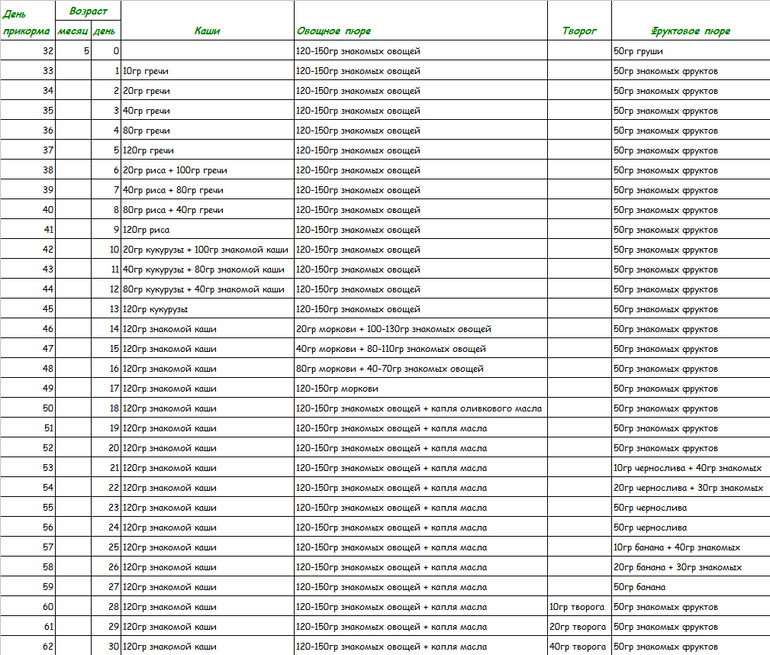Click the month value "5" cell
This screenshot has height=655, width=770.
pyautogui.click(x=73, y=51)
